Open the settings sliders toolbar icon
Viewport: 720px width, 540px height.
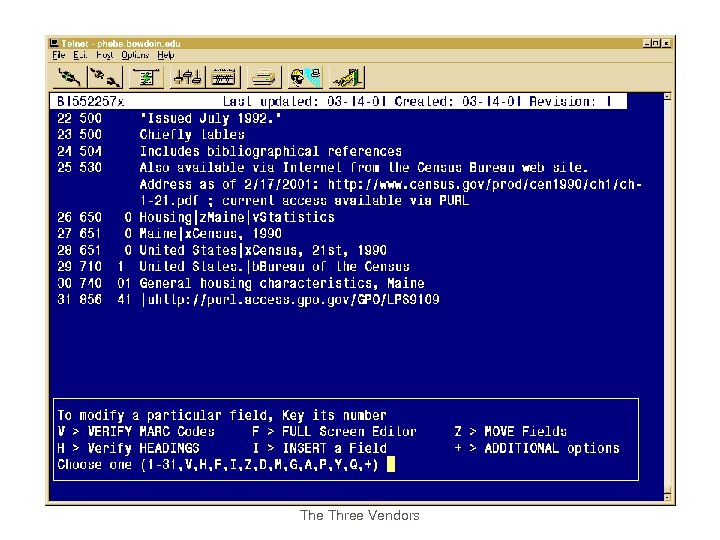tap(187, 77)
